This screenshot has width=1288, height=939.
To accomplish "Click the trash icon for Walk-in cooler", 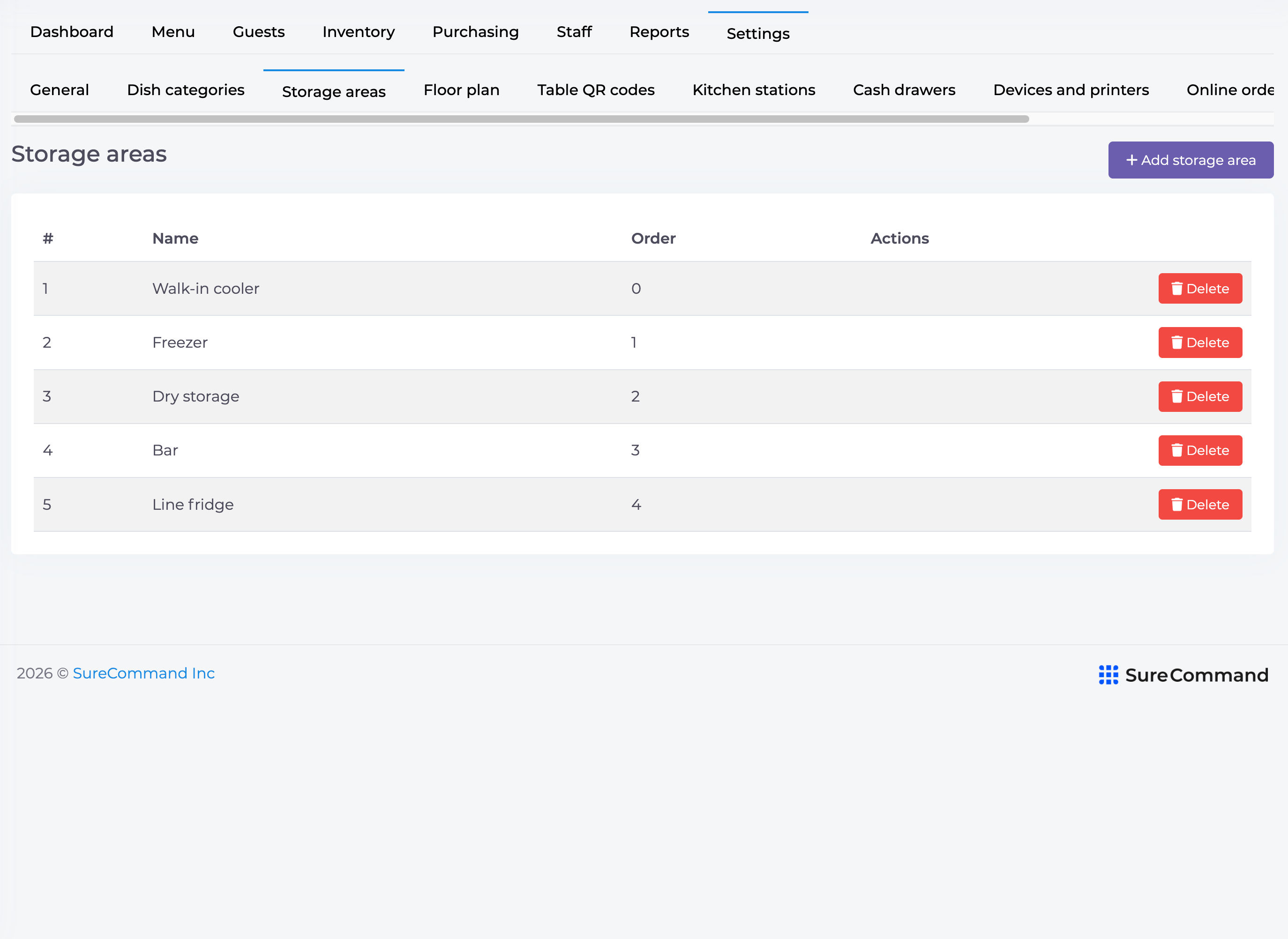I will tap(1176, 289).
